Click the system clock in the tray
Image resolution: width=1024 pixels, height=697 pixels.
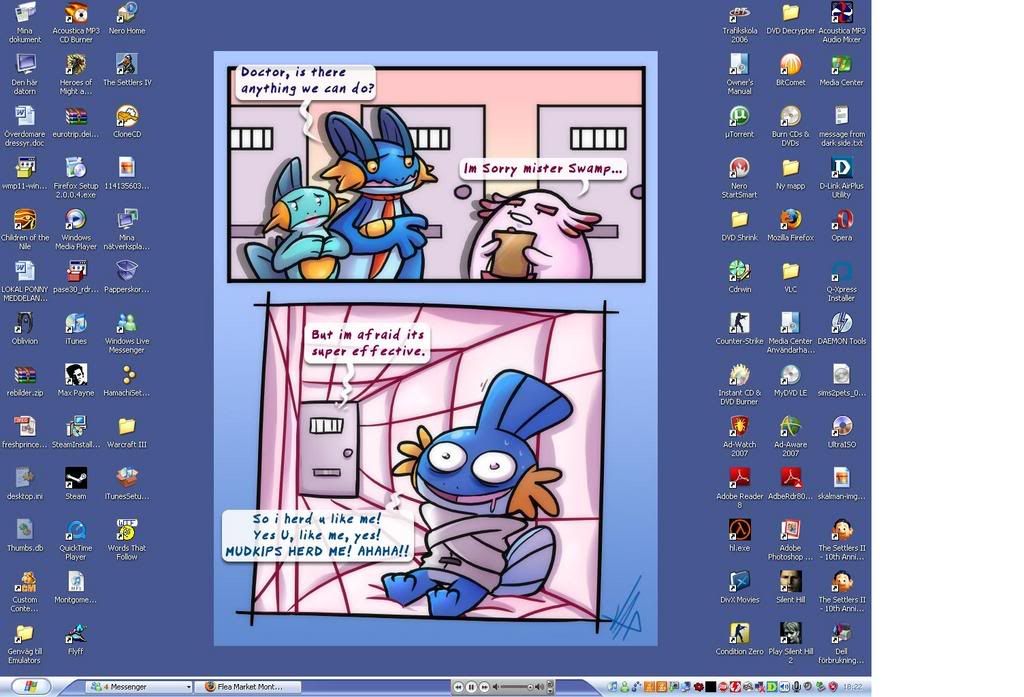pos(852,687)
